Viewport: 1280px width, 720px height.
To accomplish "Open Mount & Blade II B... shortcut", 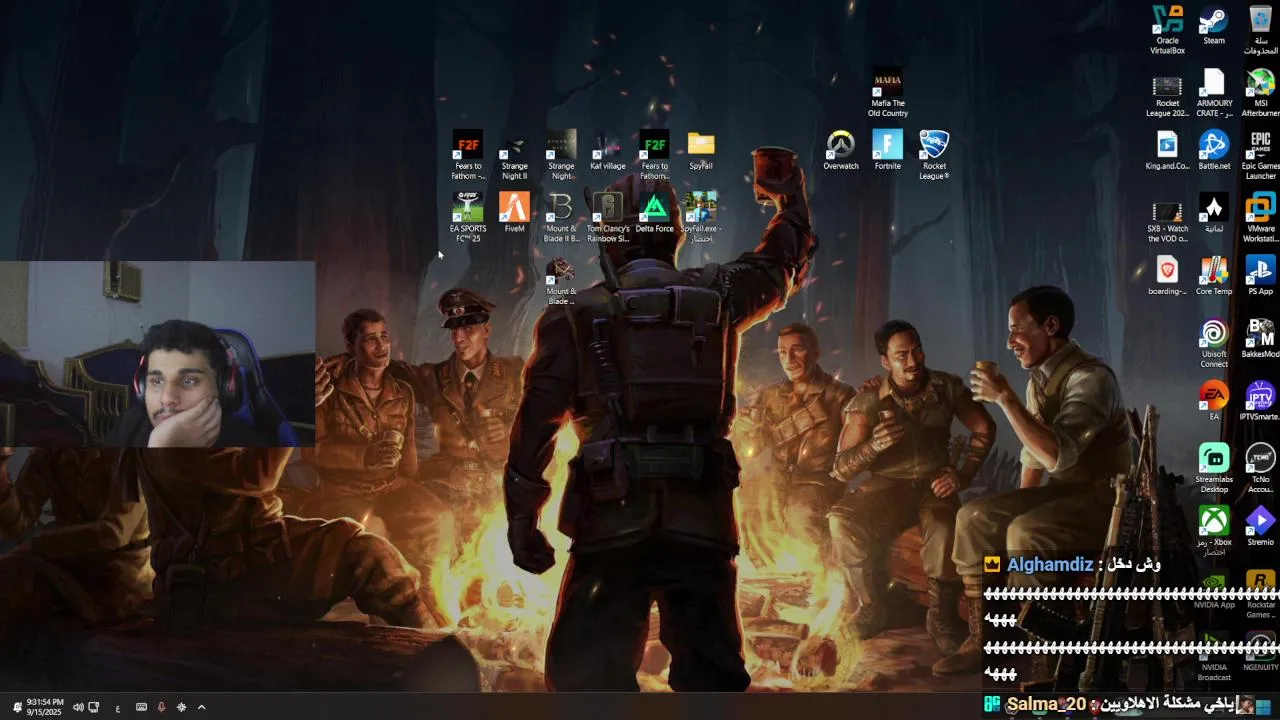I will [561, 219].
